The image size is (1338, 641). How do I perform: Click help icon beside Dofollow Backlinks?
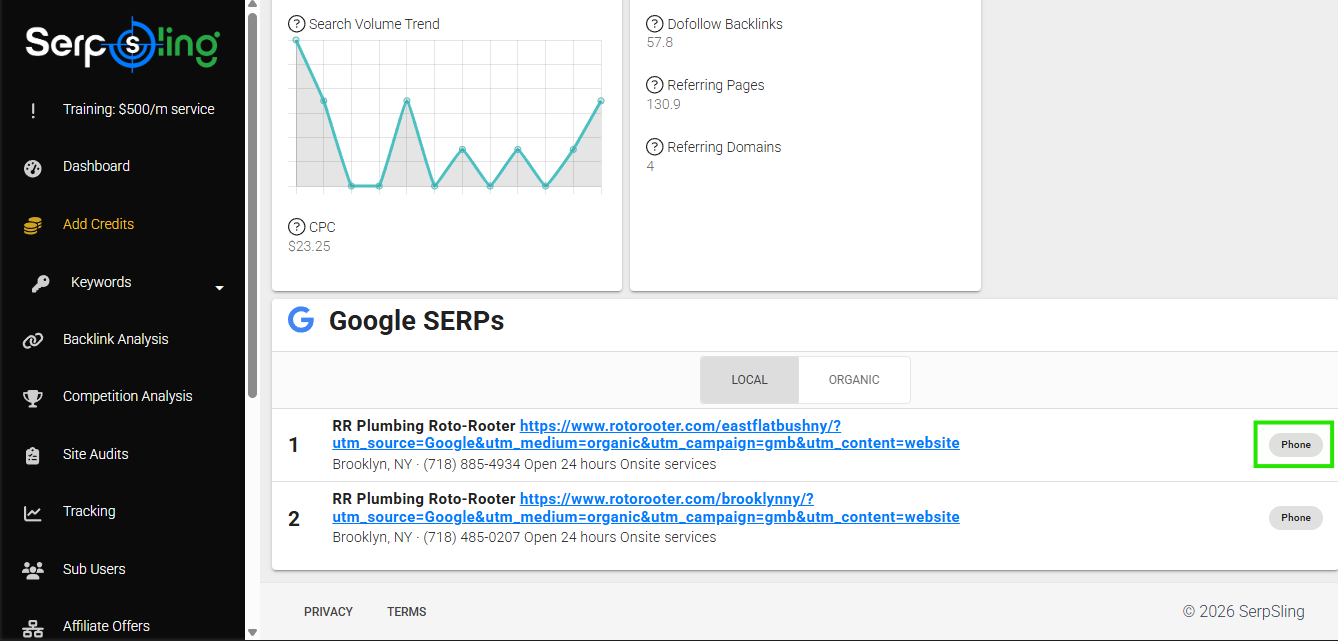[655, 24]
